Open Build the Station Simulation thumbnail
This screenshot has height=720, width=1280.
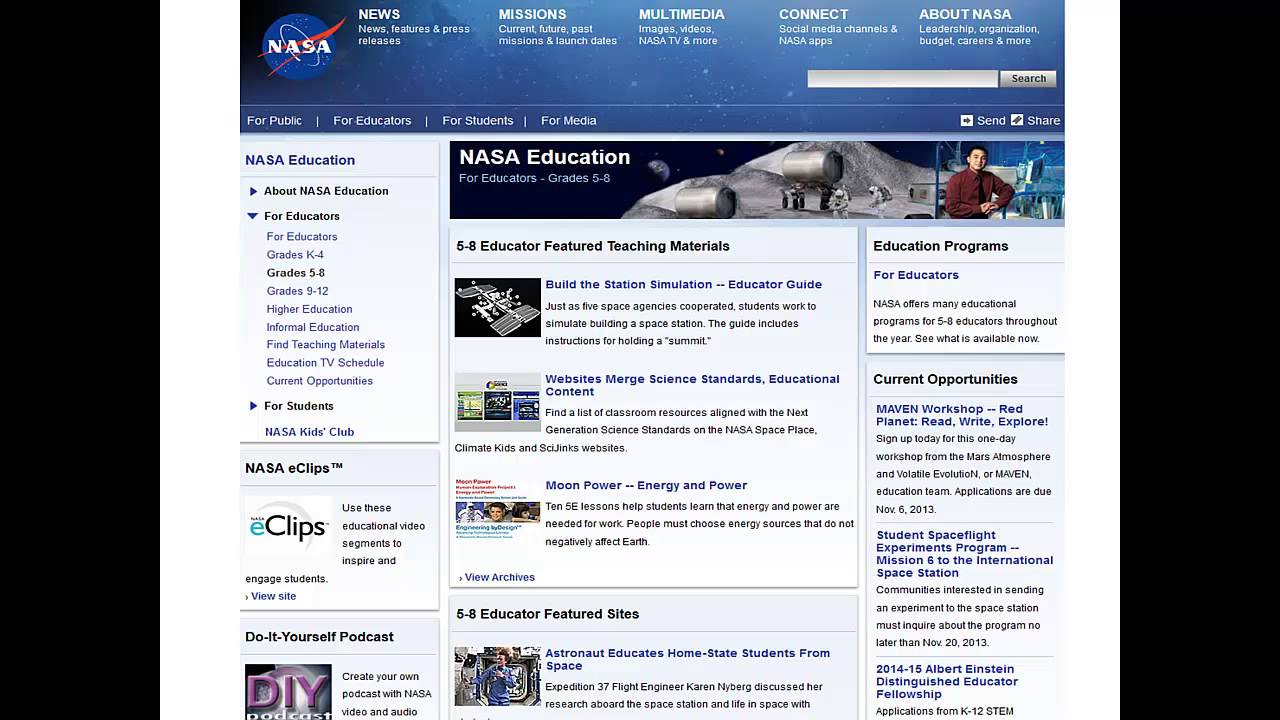click(497, 307)
